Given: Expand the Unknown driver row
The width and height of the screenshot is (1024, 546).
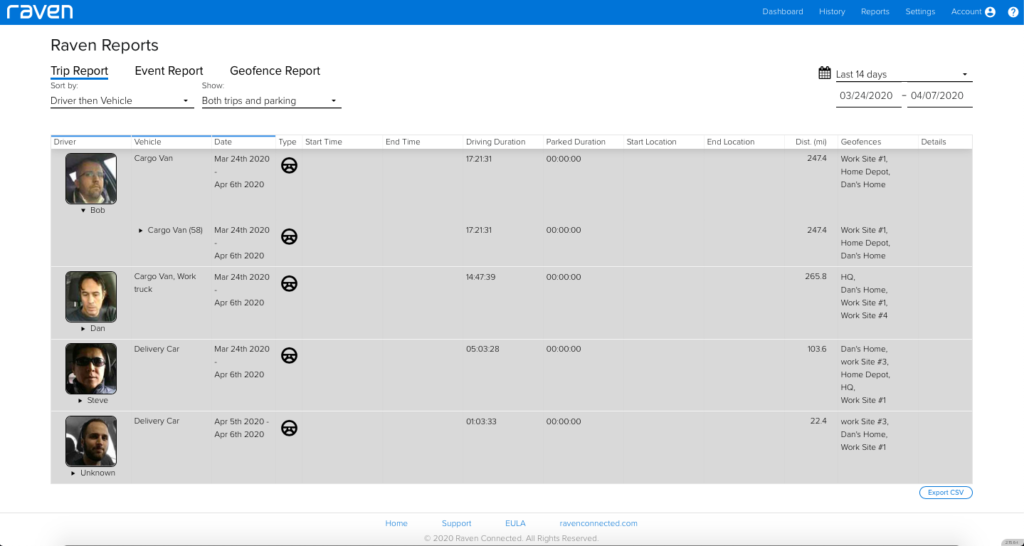Looking at the screenshot, I should 73,473.
